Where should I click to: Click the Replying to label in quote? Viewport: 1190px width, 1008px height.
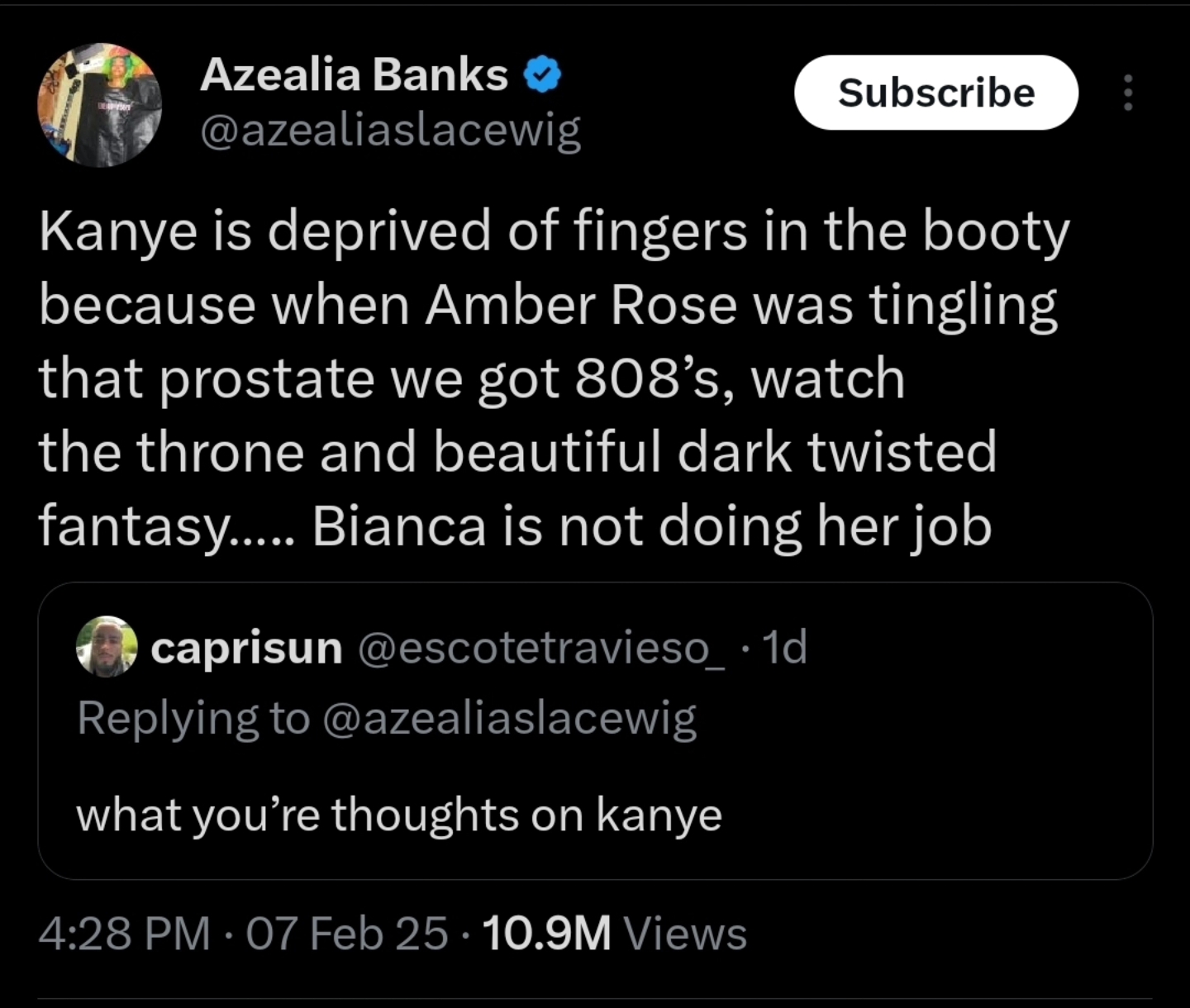coord(193,717)
